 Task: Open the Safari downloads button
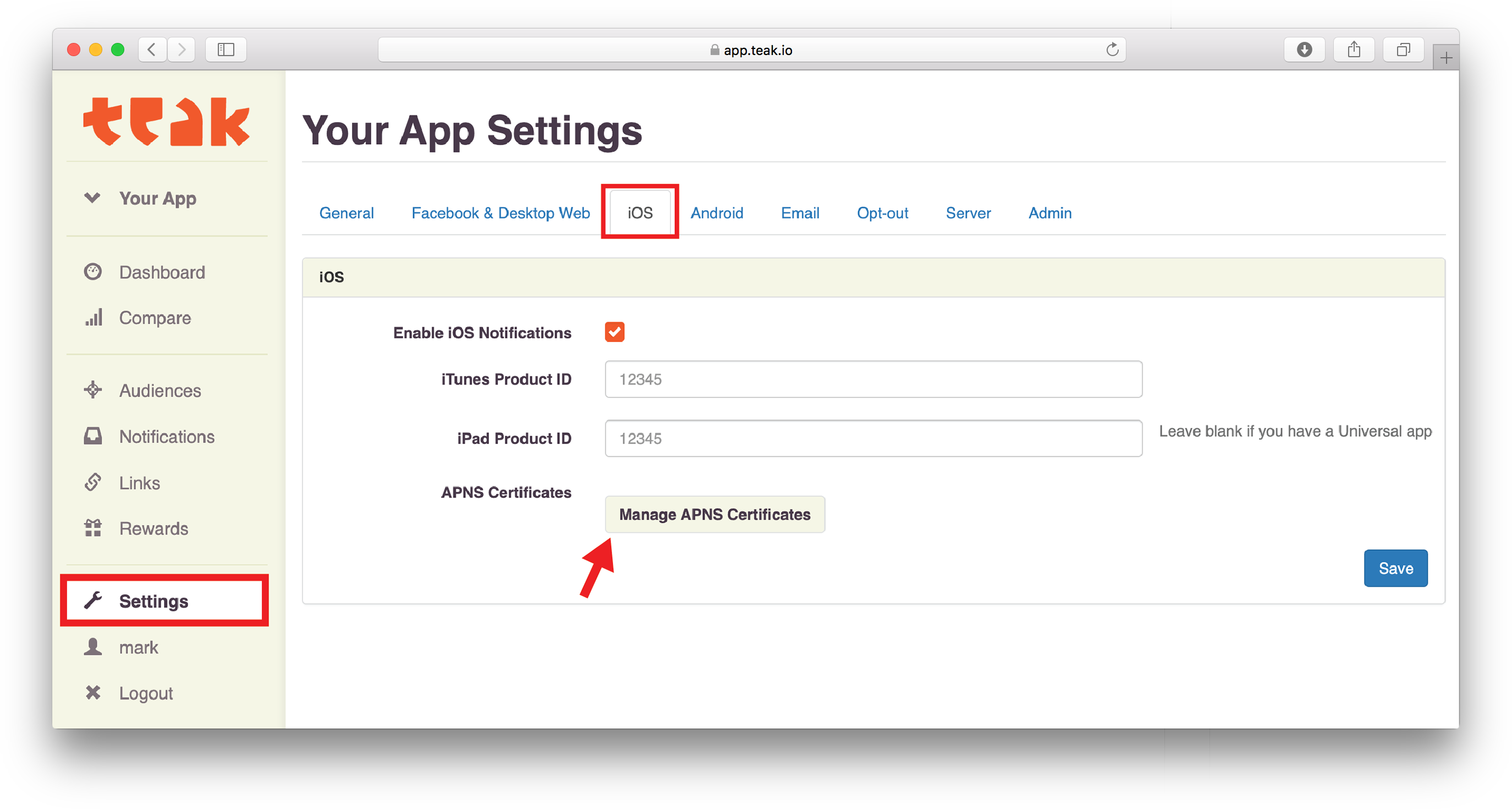1304,50
